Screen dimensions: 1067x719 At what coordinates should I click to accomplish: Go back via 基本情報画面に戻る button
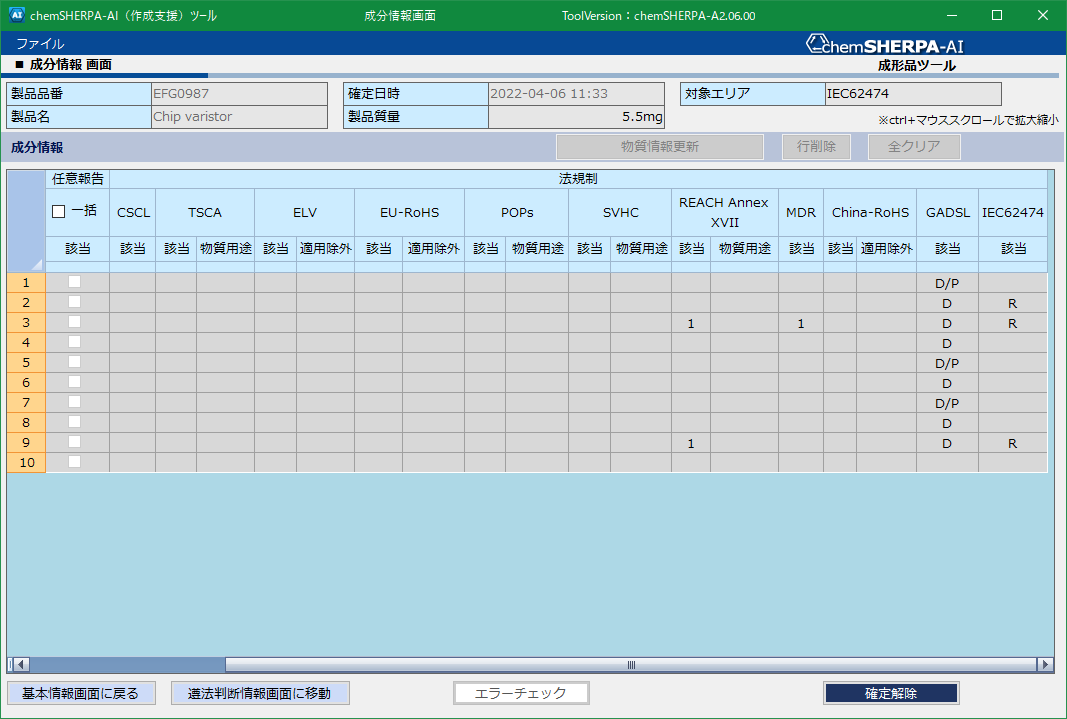81,693
